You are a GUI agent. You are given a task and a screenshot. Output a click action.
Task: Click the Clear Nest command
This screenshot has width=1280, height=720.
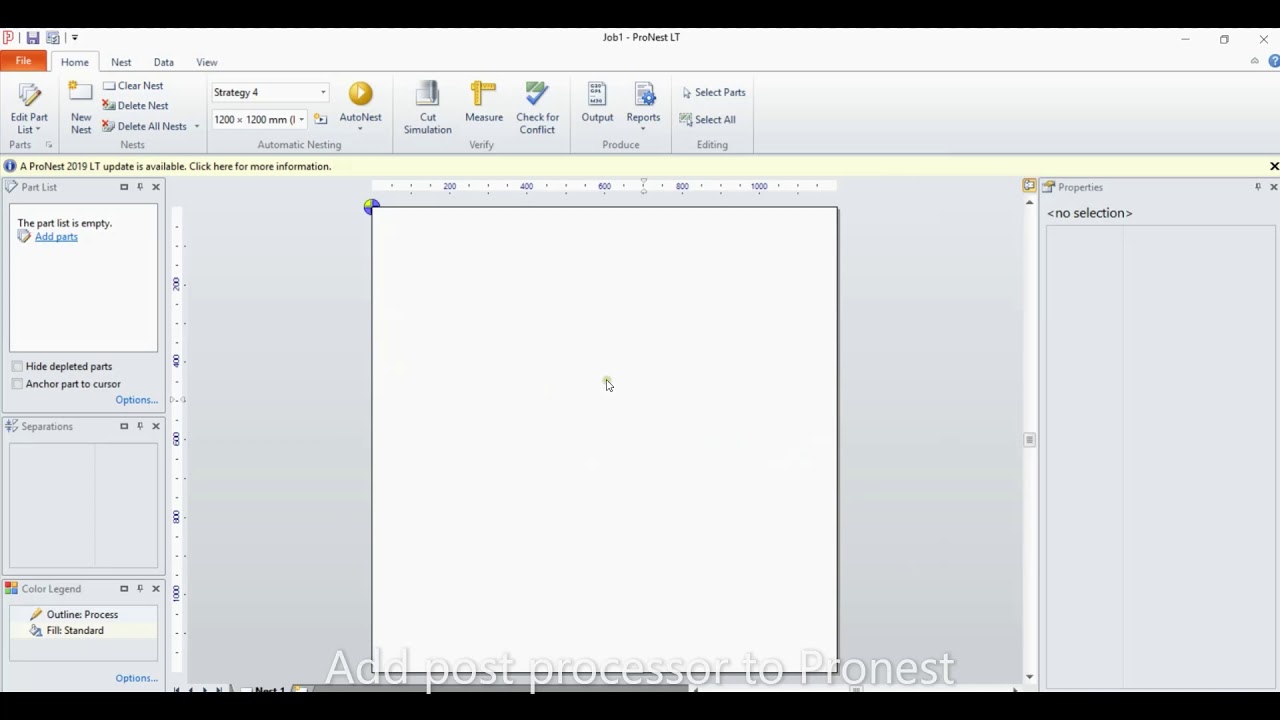(133, 86)
